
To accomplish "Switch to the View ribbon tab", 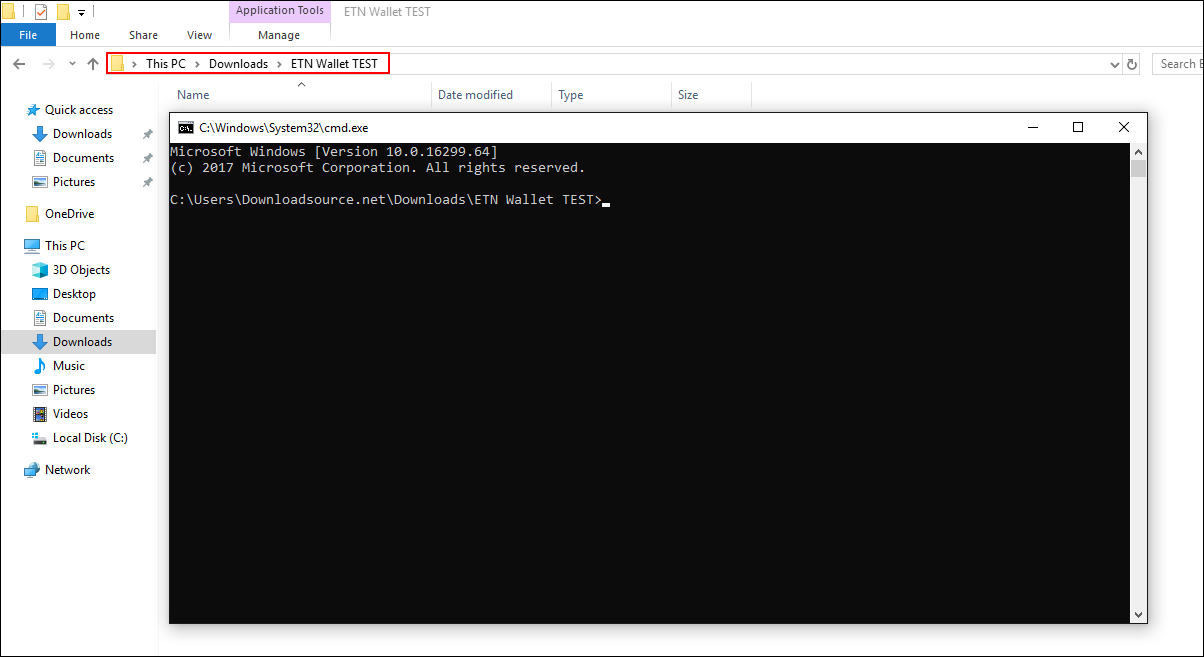I will pos(200,35).
